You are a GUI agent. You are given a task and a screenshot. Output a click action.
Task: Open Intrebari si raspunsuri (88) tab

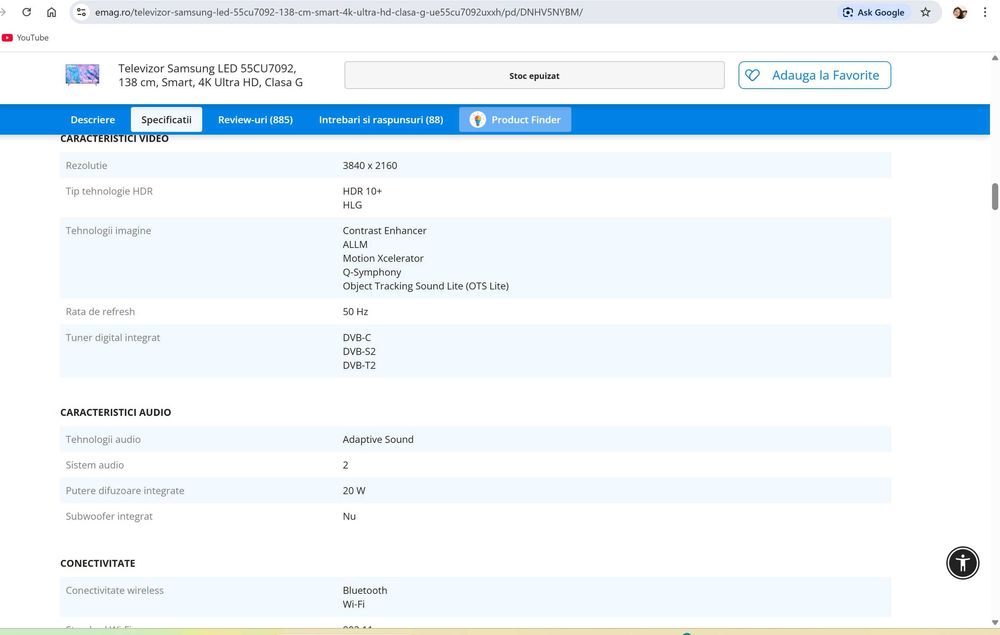point(381,119)
